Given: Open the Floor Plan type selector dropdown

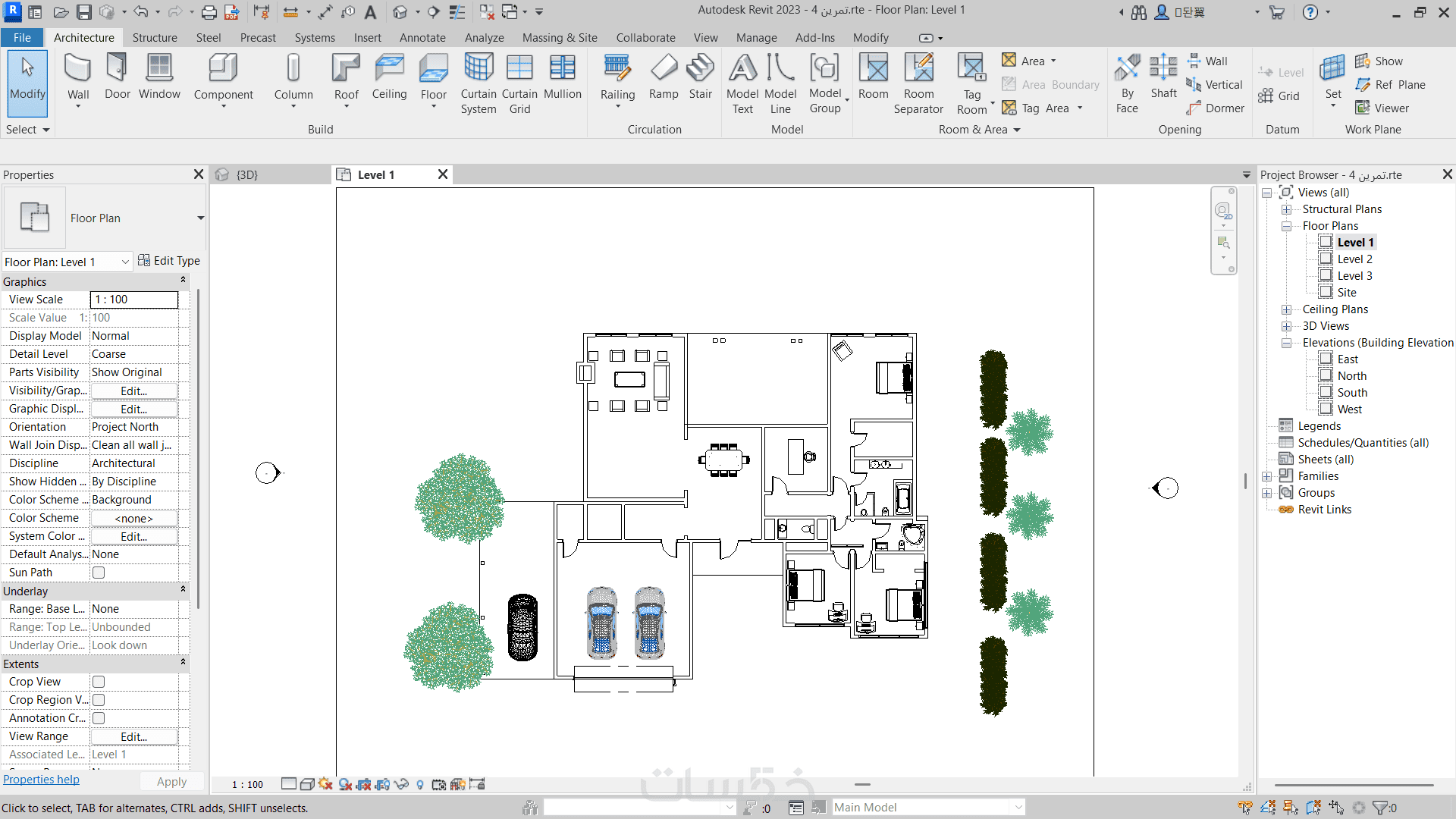Looking at the screenshot, I should (x=200, y=218).
